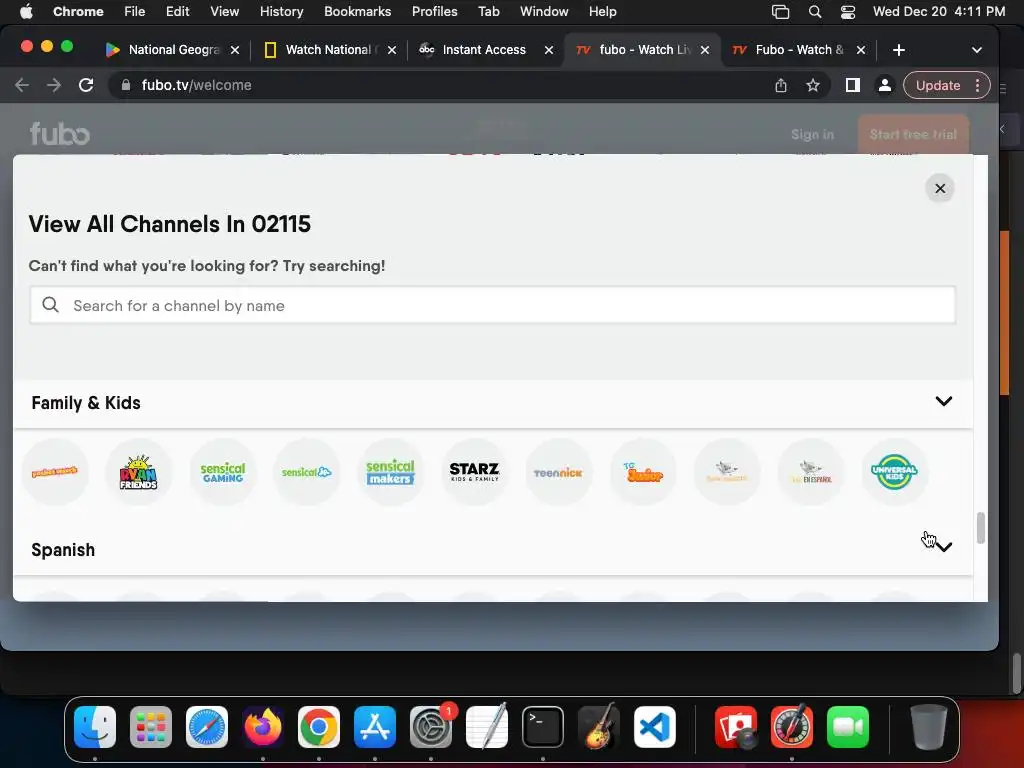
Task: Focus the channel name search field
Action: point(492,305)
